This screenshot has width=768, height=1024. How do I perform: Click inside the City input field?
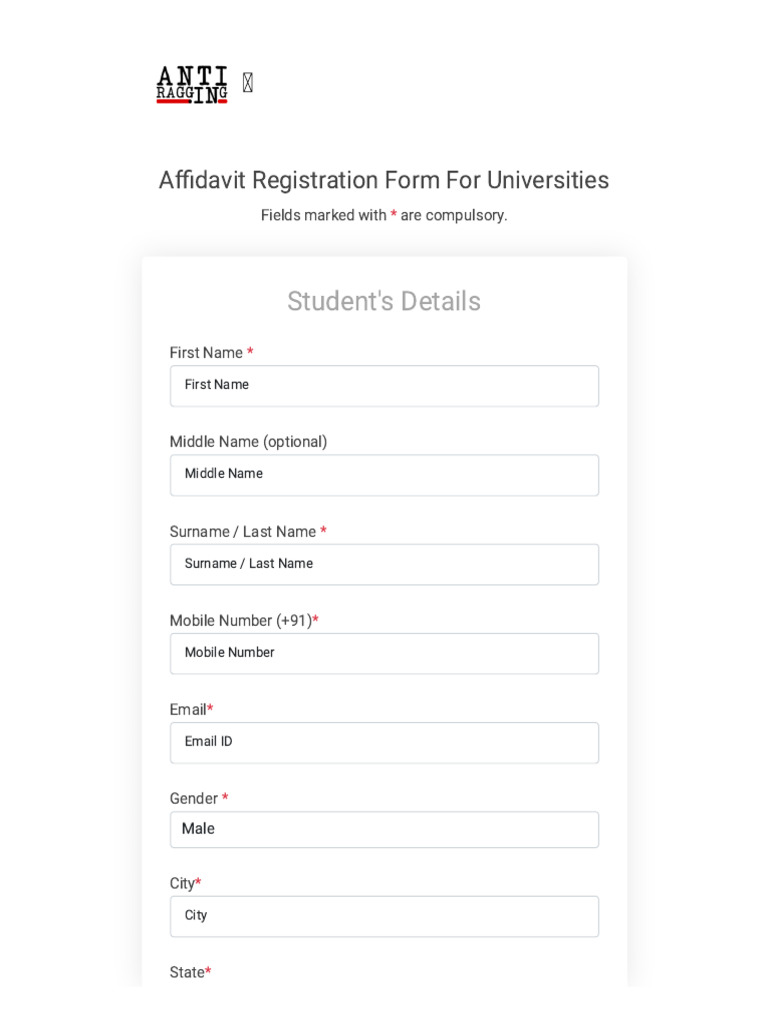[x=384, y=916]
